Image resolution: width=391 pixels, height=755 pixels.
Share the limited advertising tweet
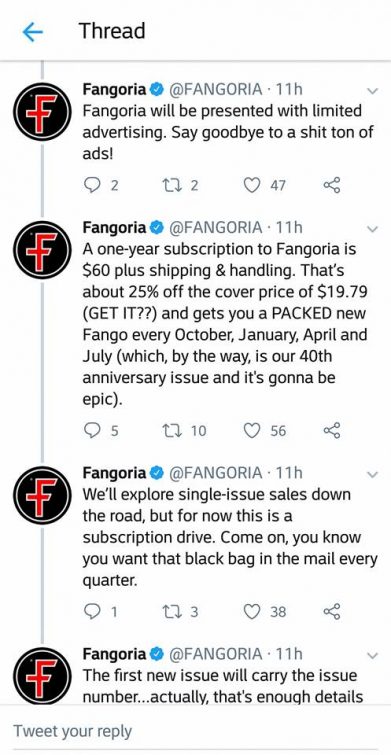332,185
